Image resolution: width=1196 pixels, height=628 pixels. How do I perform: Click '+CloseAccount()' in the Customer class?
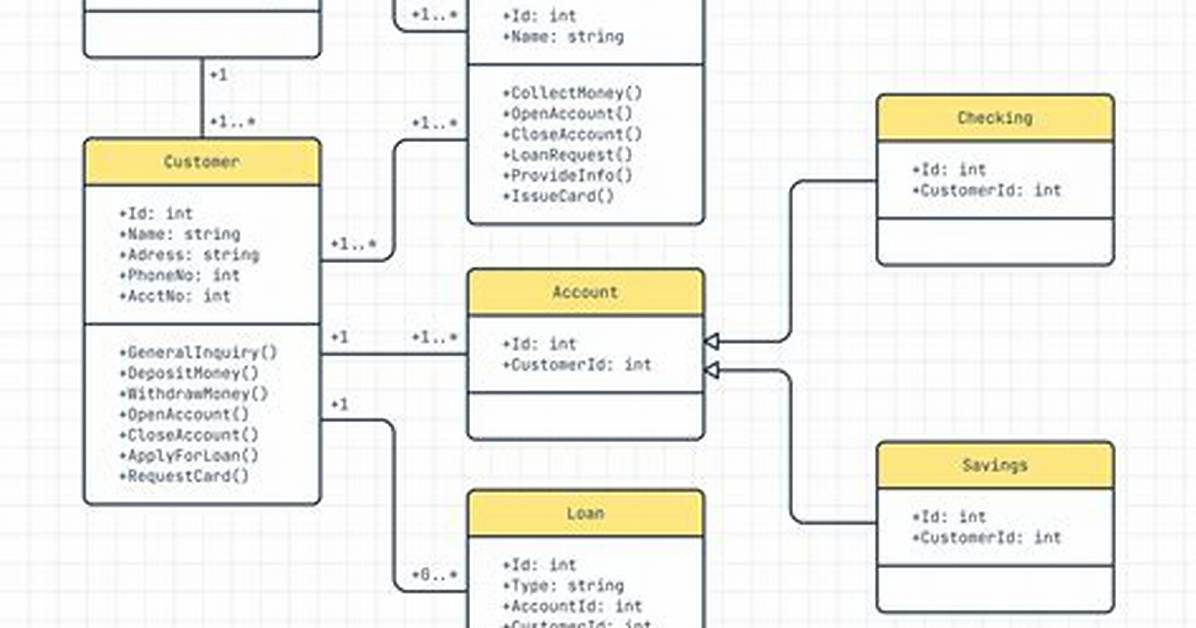click(x=189, y=435)
